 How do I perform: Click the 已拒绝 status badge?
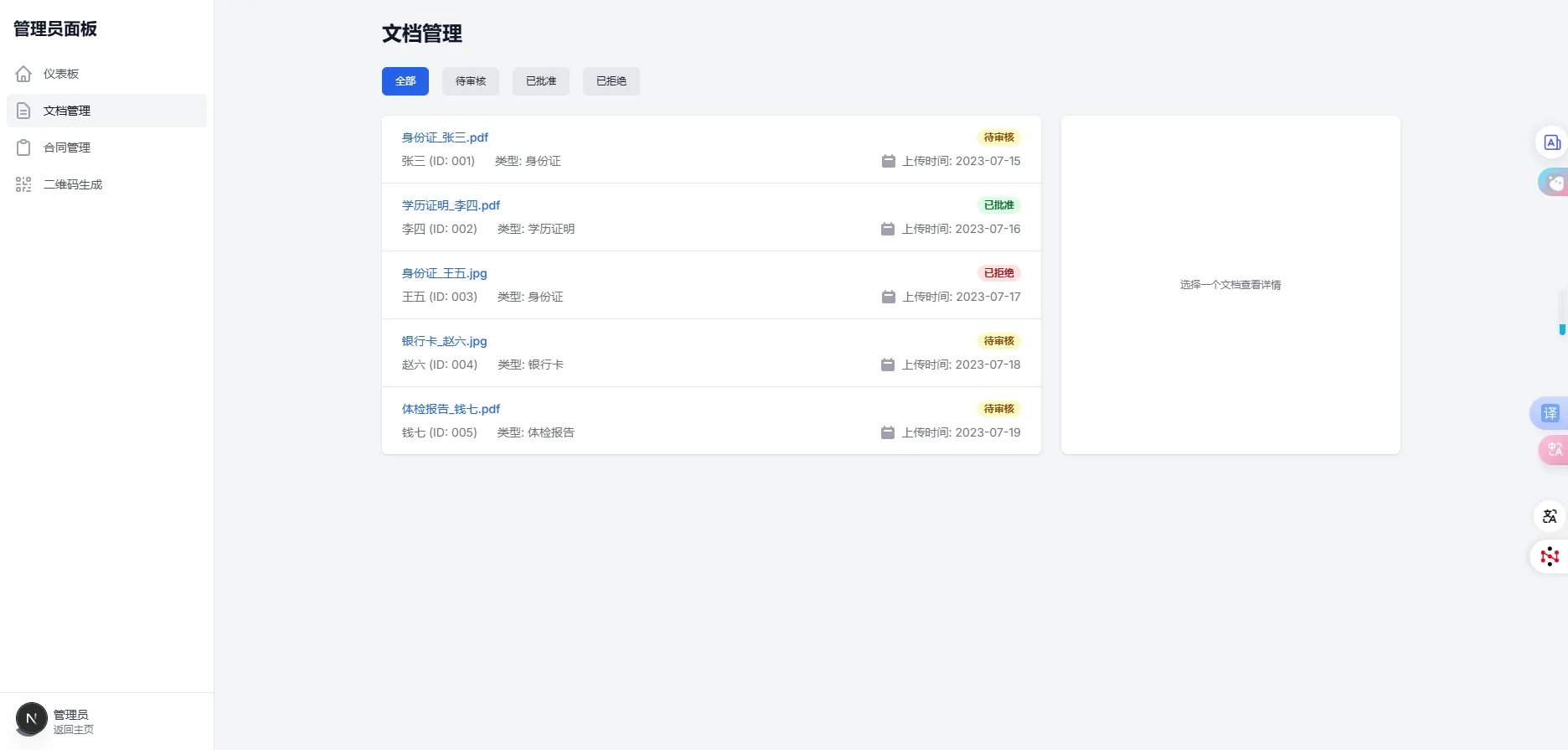click(x=998, y=273)
